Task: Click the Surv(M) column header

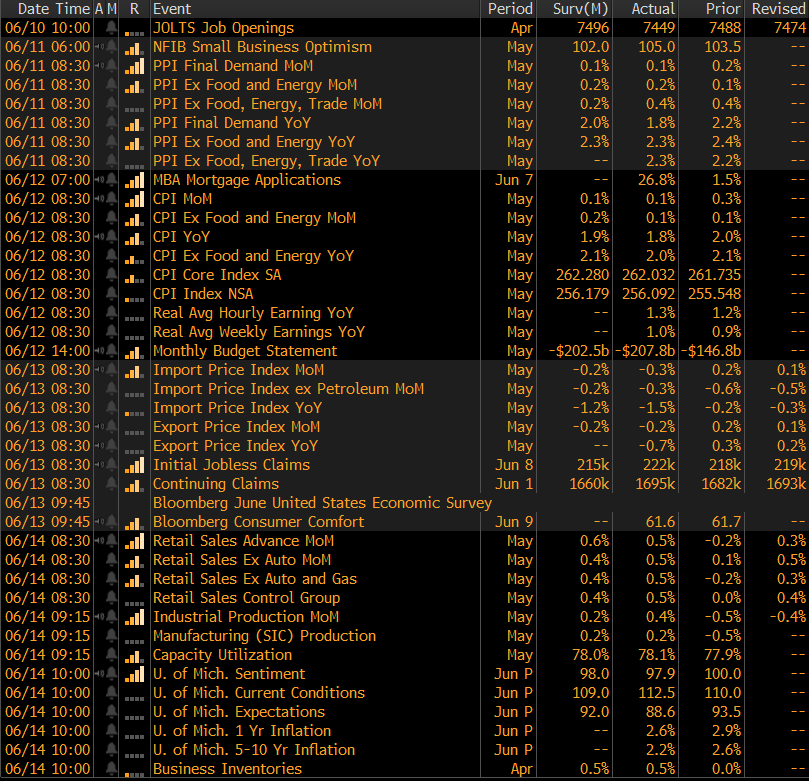Action: pos(581,8)
